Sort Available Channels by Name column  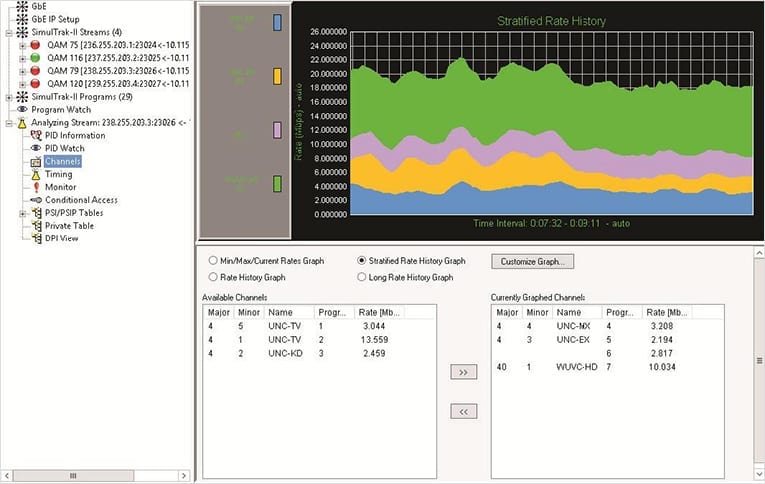pyautogui.click(x=289, y=312)
